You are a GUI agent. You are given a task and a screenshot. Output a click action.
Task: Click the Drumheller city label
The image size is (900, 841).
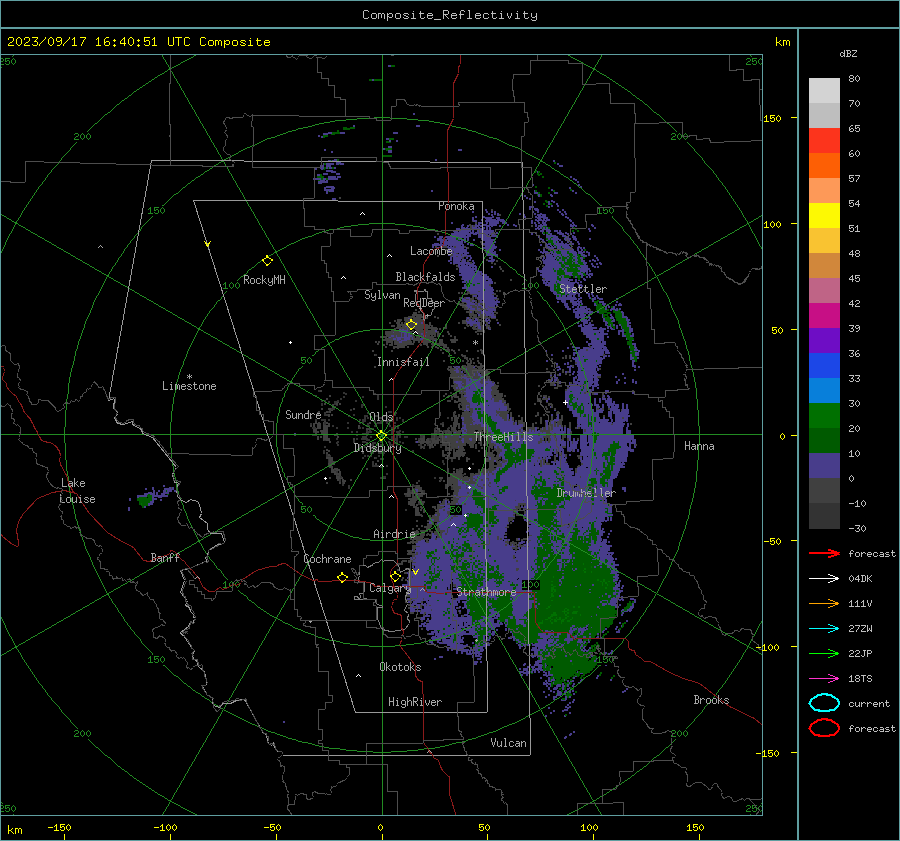pos(586,493)
